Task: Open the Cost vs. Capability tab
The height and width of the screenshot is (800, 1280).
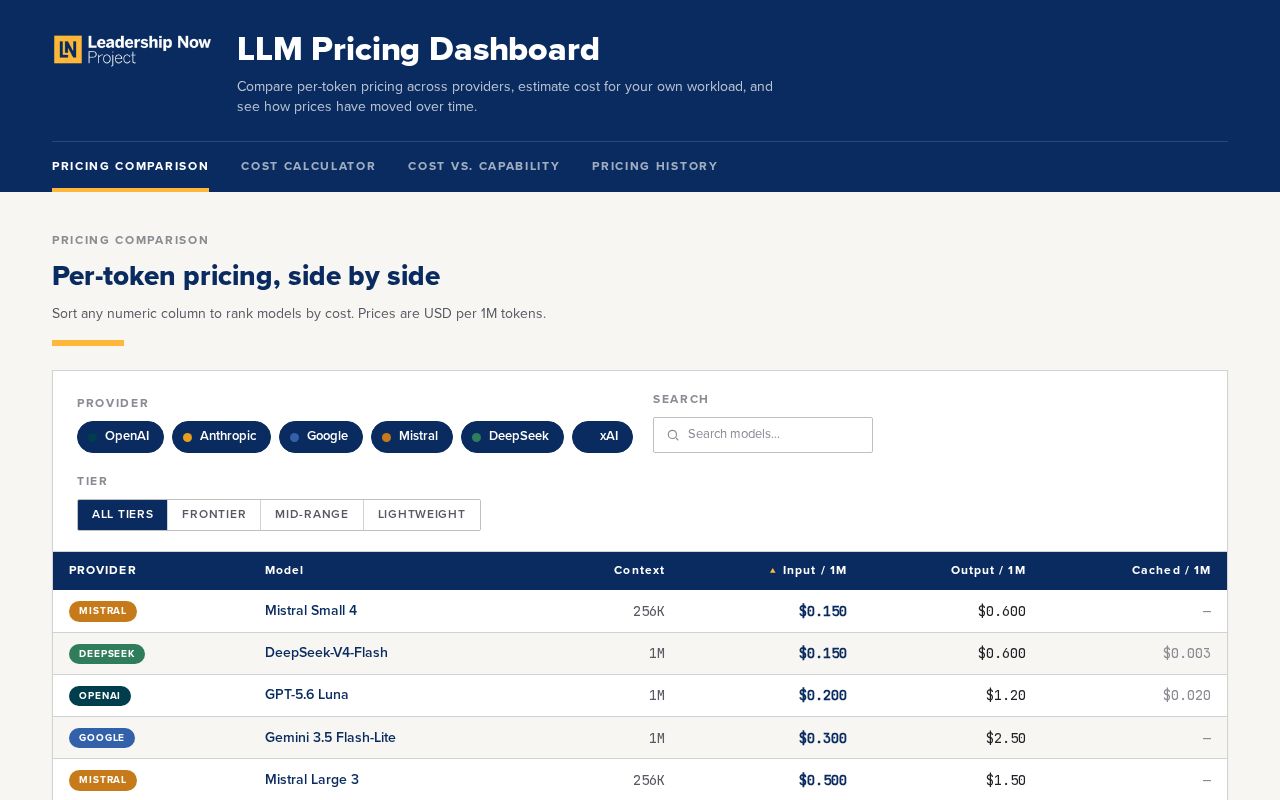Action: [x=484, y=167]
